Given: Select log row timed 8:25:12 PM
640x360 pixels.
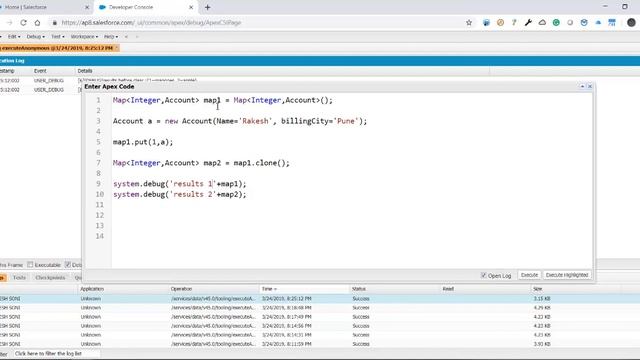Looking at the screenshot, I should tap(320, 299).
